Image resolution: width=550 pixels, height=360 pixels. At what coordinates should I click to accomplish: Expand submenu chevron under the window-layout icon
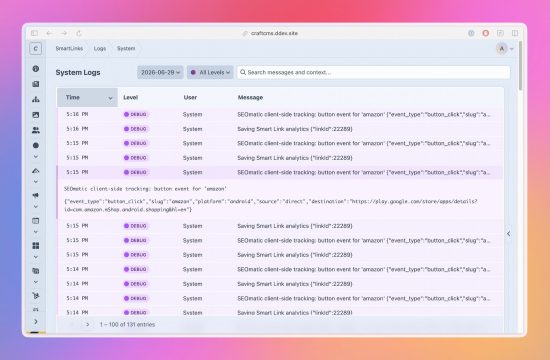[36, 232]
